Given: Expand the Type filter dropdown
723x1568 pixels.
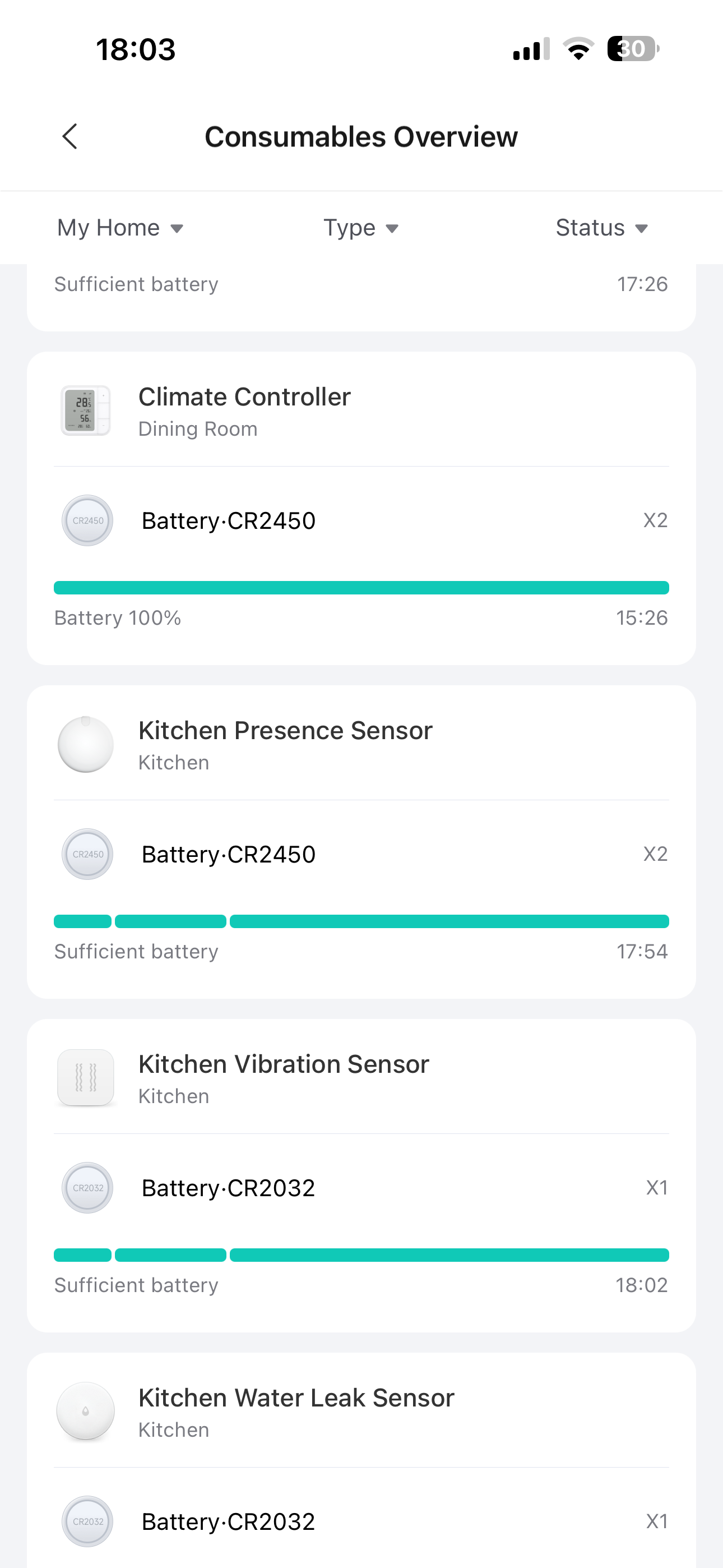Looking at the screenshot, I should (361, 228).
